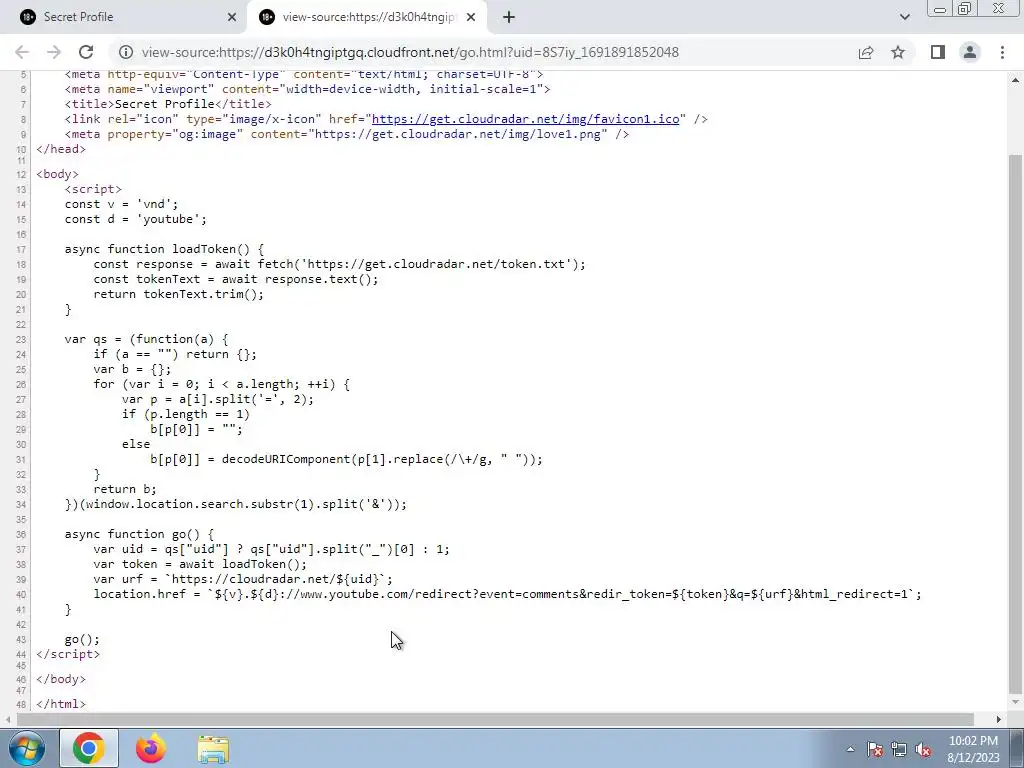This screenshot has height=768, width=1024.
Task: Share this page from the address bar
Action: [x=866, y=52]
